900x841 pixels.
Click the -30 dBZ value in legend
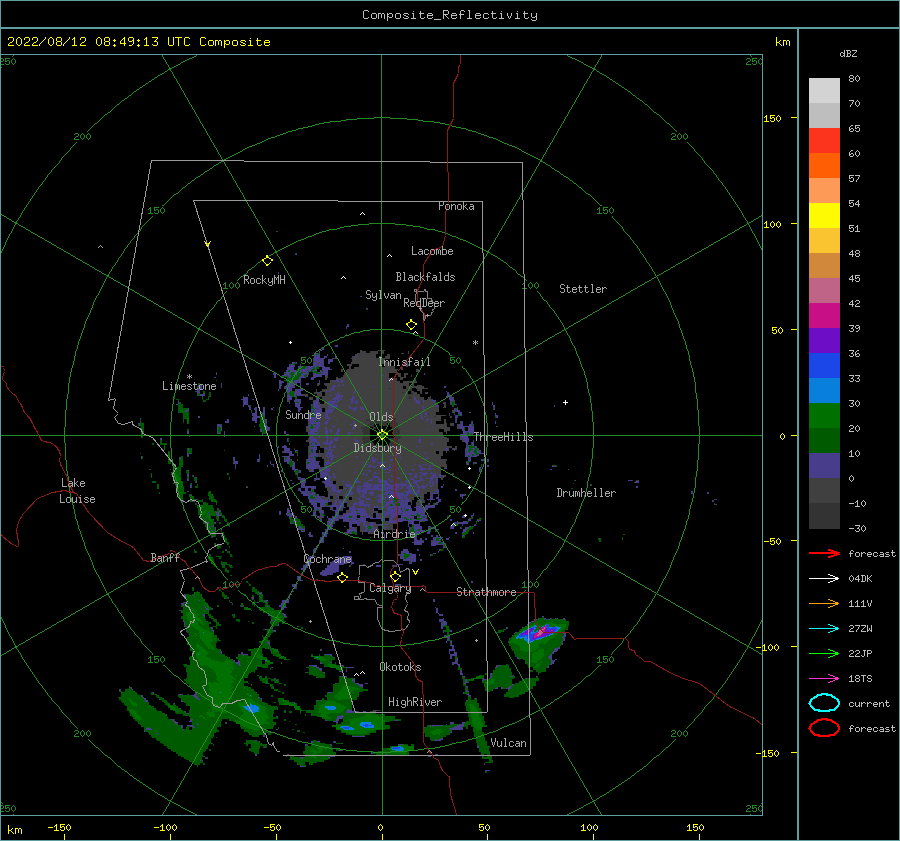pyautogui.click(x=858, y=528)
